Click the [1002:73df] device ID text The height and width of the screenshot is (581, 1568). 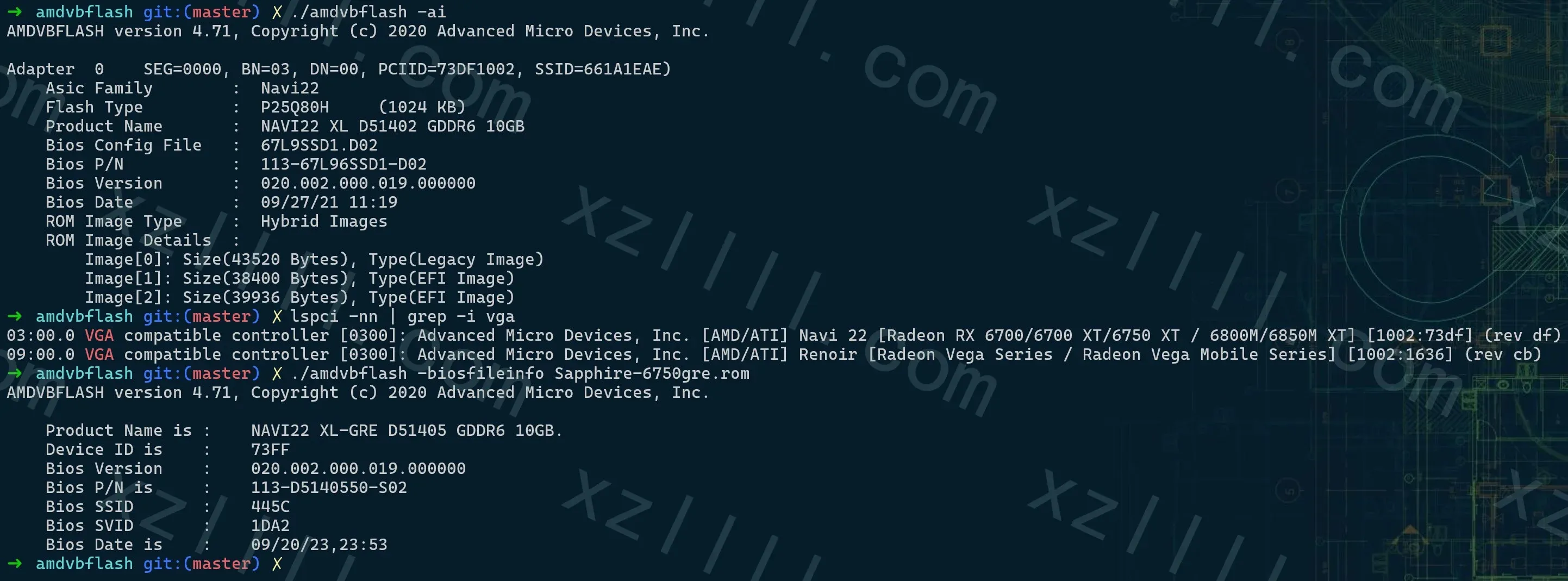[x=1419, y=335]
